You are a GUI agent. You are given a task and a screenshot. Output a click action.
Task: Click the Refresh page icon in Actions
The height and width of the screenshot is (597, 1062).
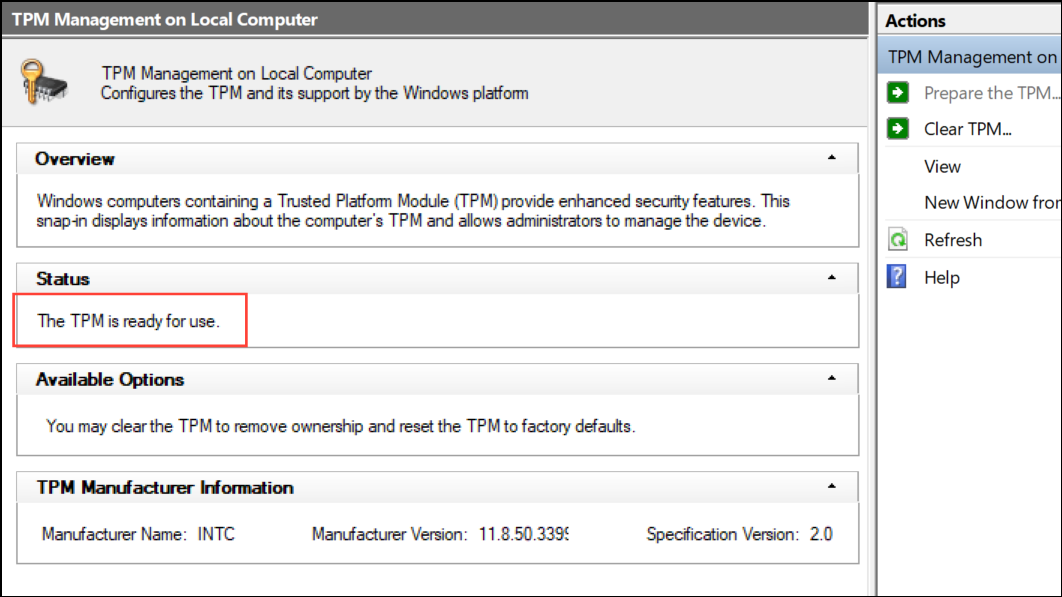898,240
